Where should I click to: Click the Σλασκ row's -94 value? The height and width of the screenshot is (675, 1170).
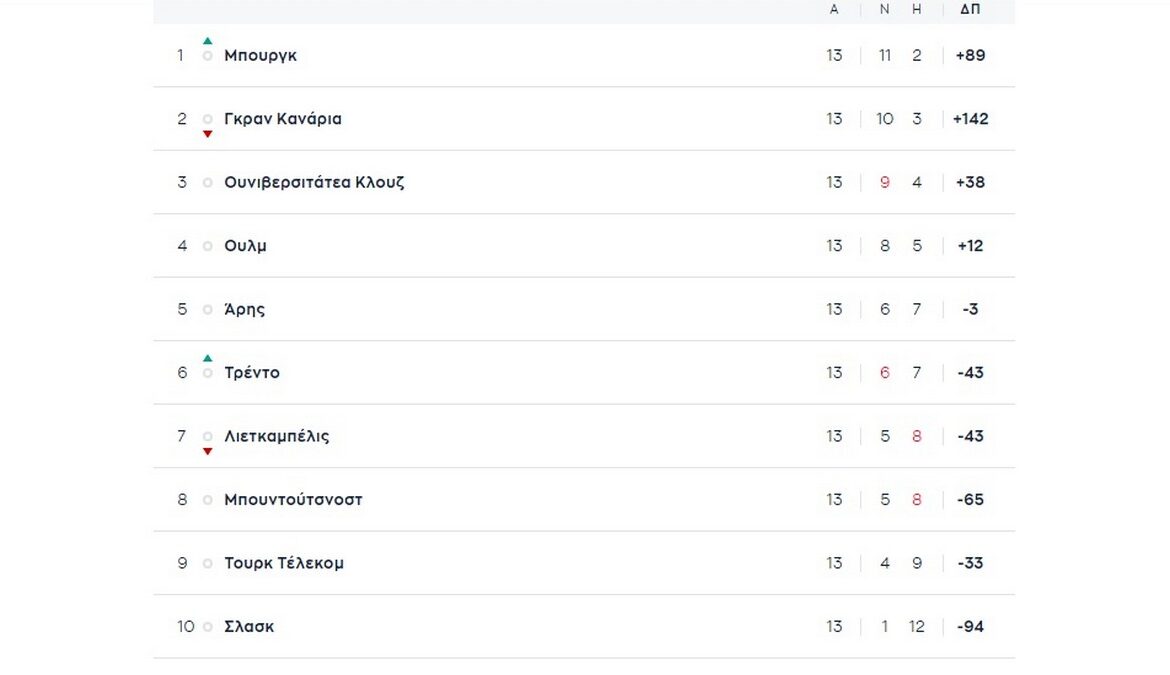pos(970,627)
